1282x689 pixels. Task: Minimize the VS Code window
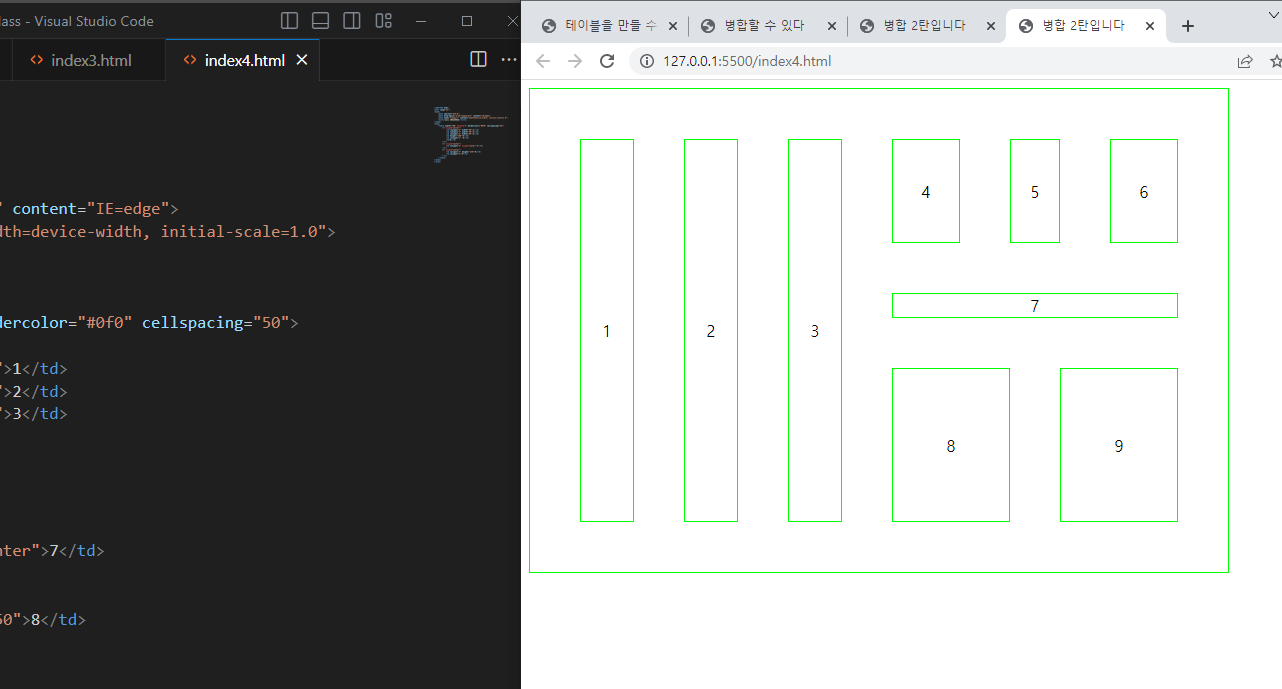pos(421,20)
